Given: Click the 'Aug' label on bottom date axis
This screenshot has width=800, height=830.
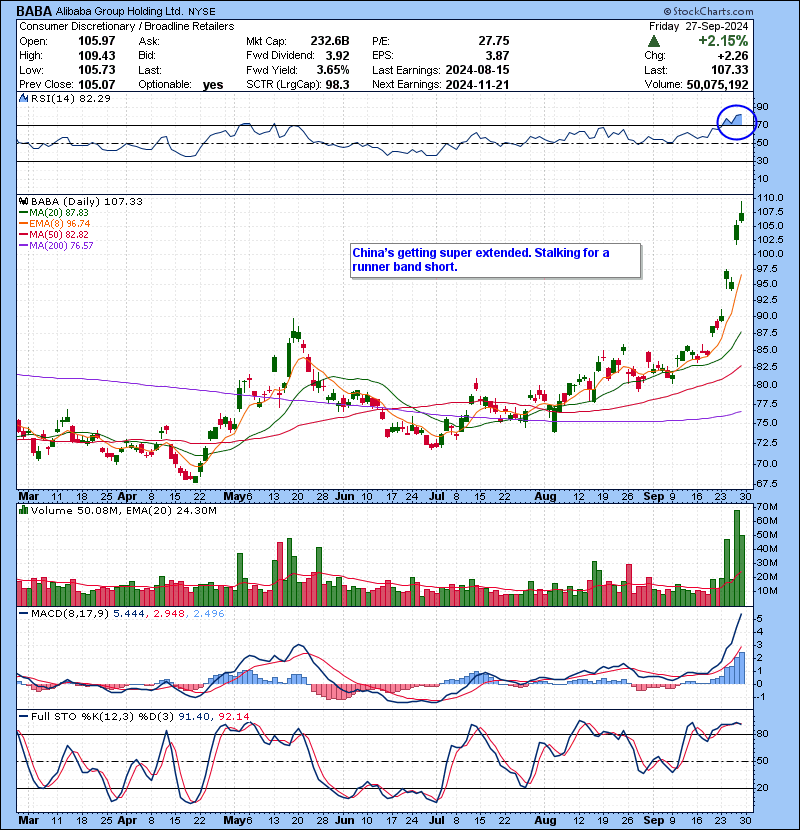Looking at the screenshot, I should click(x=545, y=820).
